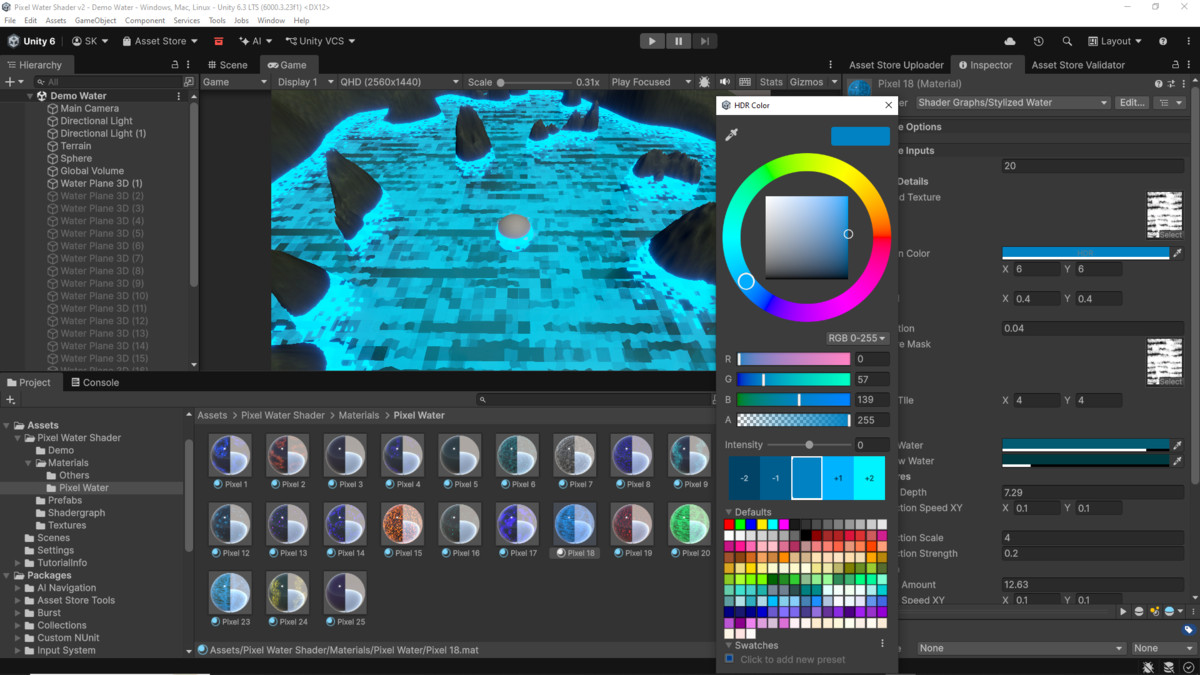Click the red Package Manager box icon
1200x675 pixels.
(x=218, y=41)
